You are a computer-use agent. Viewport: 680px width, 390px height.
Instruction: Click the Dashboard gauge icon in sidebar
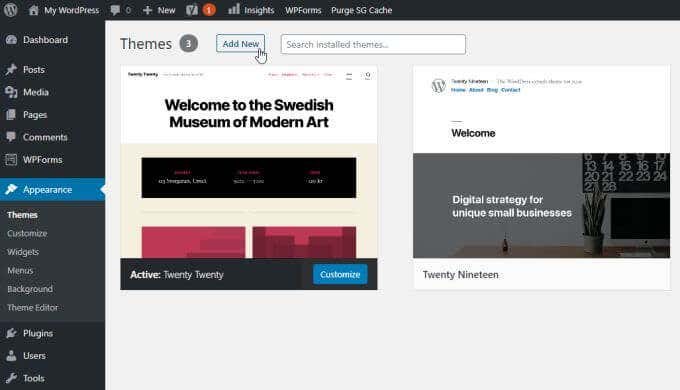pos(11,40)
